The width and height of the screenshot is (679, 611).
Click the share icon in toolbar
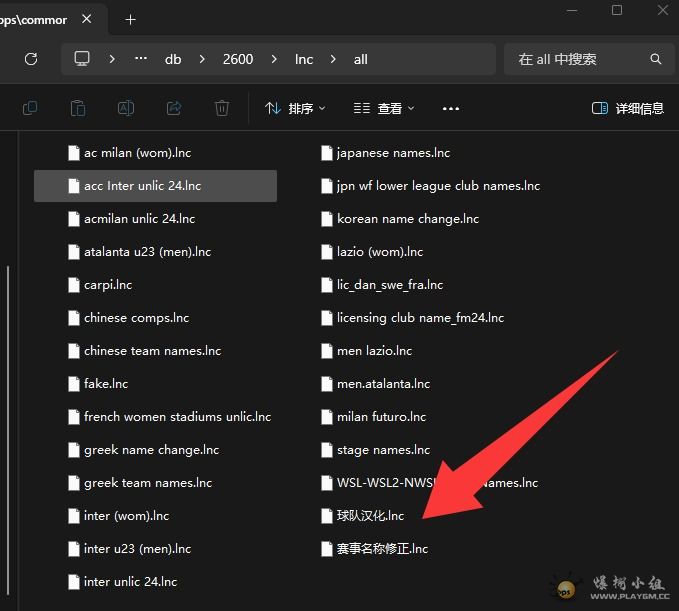(174, 108)
